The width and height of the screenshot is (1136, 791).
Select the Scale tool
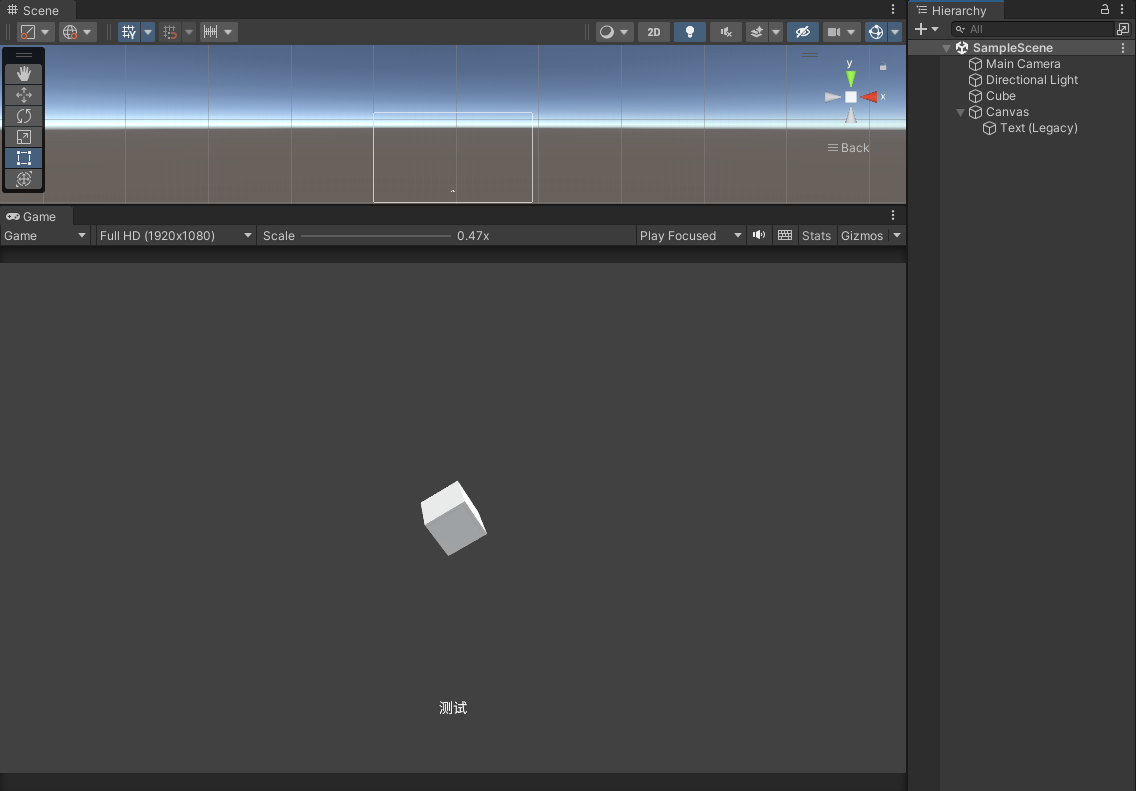click(x=24, y=137)
